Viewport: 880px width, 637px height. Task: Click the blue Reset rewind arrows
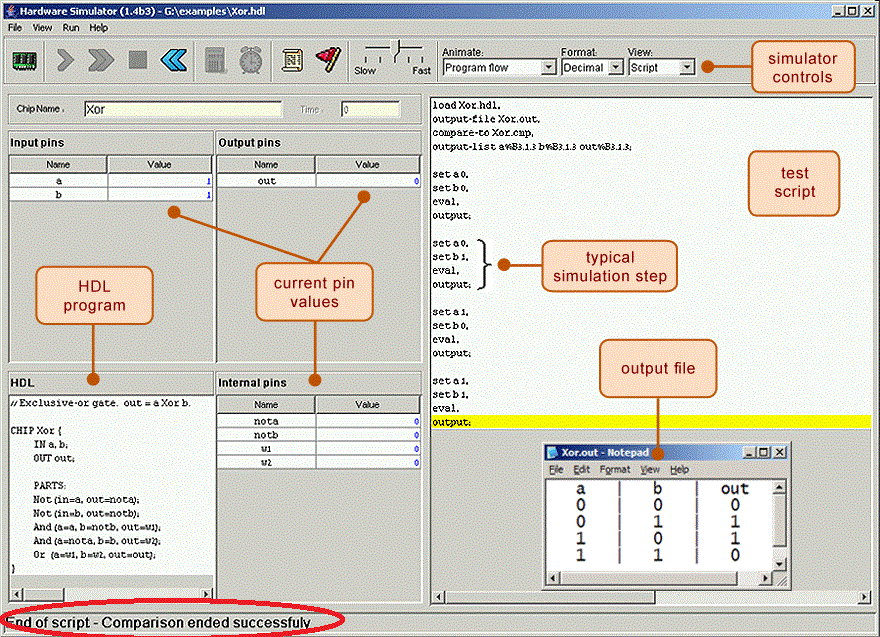pyautogui.click(x=173, y=60)
